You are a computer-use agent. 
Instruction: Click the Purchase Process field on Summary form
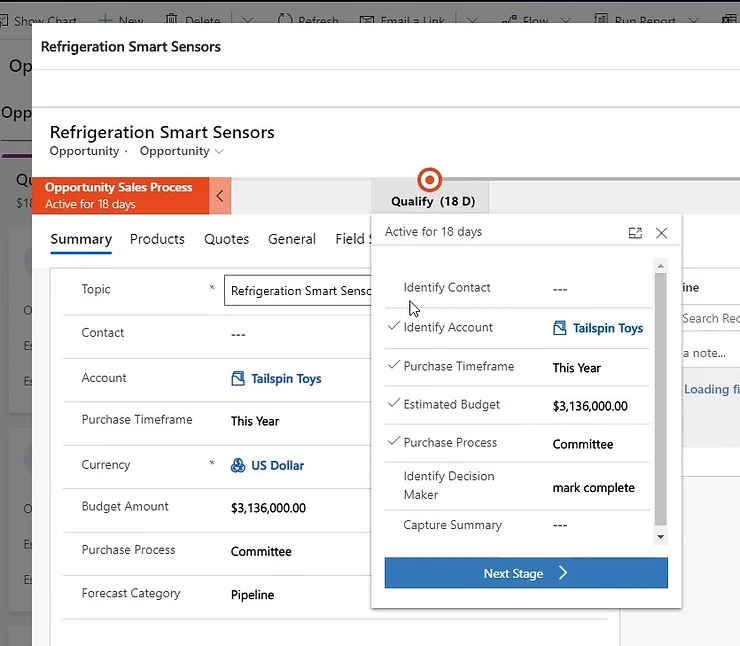click(261, 551)
